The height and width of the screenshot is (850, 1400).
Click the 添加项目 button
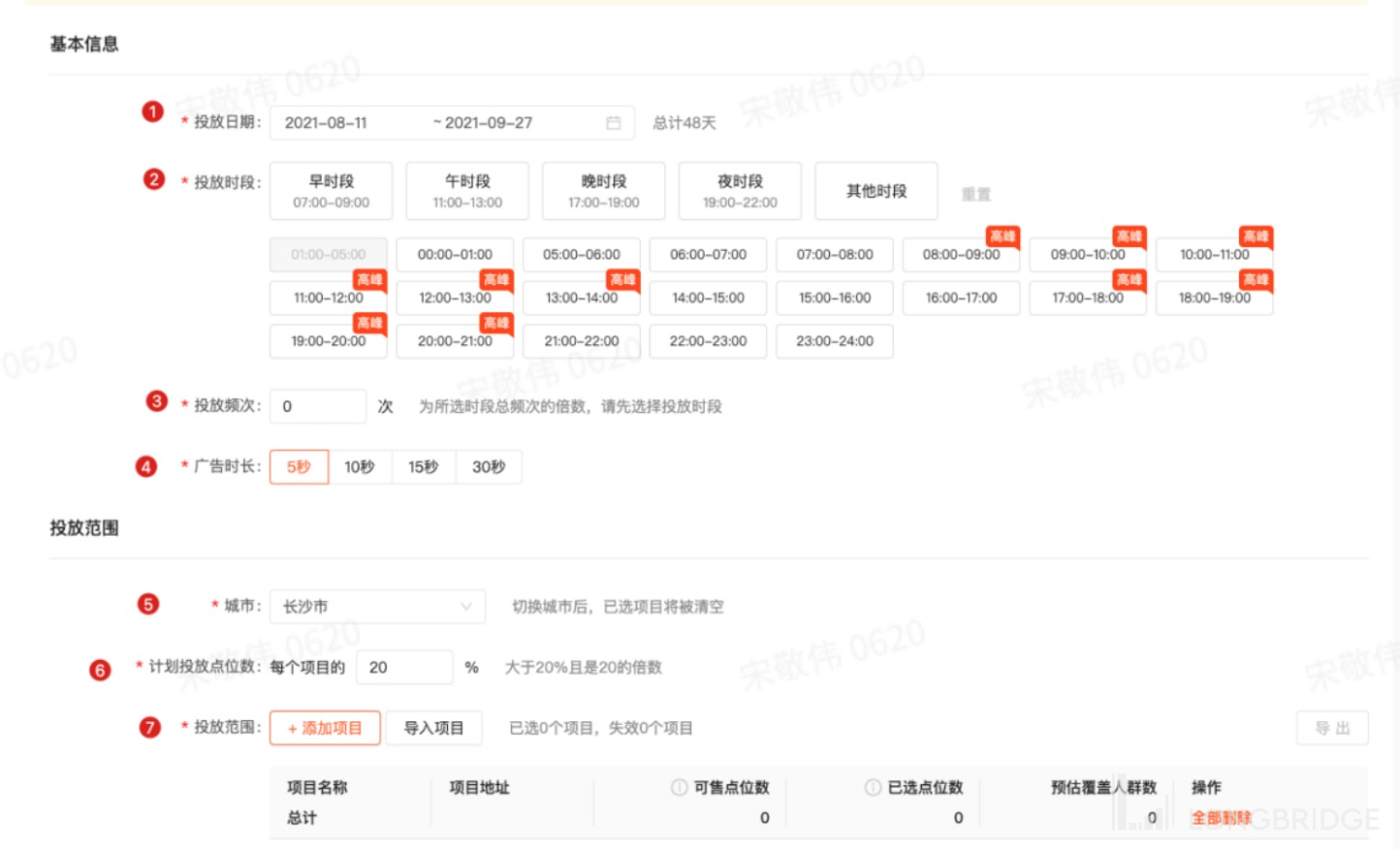click(324, 728)
